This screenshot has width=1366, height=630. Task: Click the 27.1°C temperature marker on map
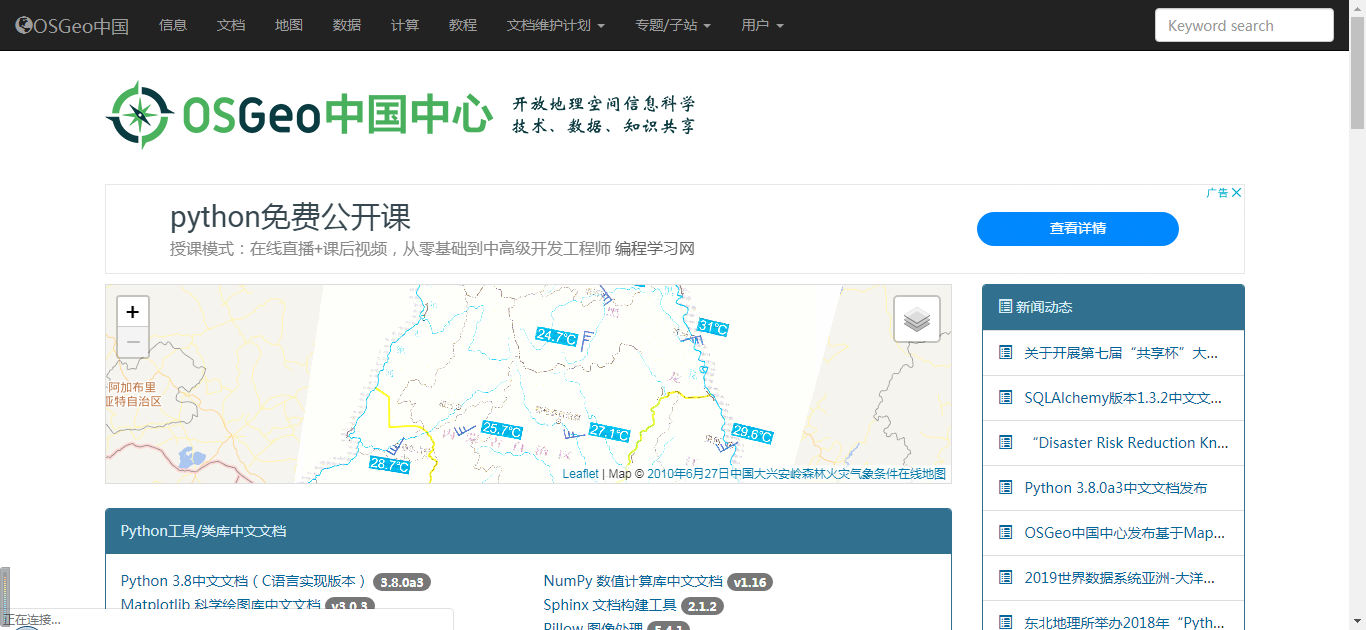tap(609, 433)
